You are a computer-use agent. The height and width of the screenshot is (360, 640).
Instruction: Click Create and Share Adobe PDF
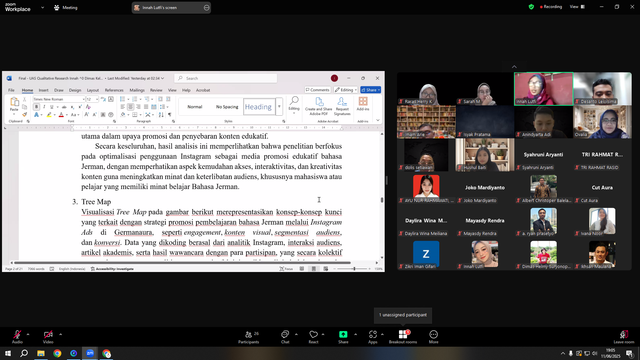pos(318,106)
